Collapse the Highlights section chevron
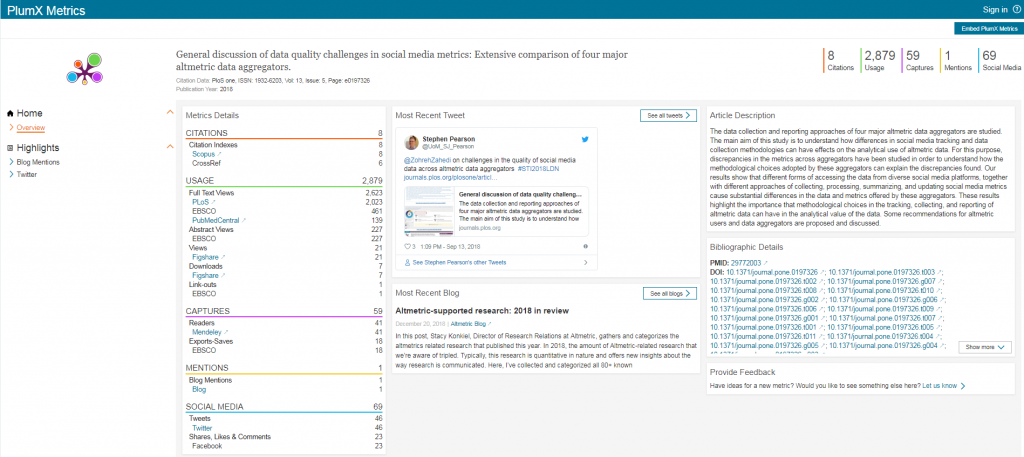The height and width of the screenshot is (457, 1024). (169, 147)
